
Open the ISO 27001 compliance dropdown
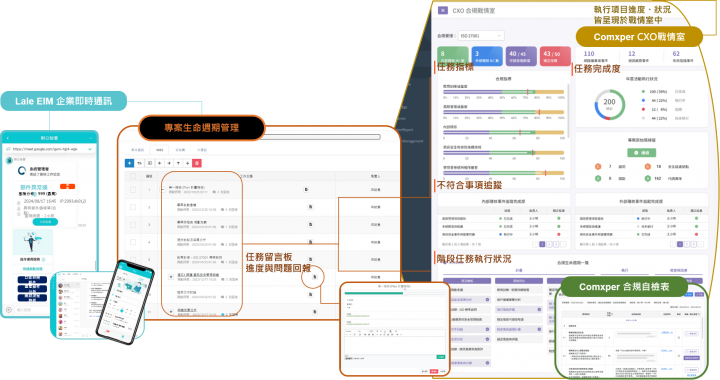point(481,35)
